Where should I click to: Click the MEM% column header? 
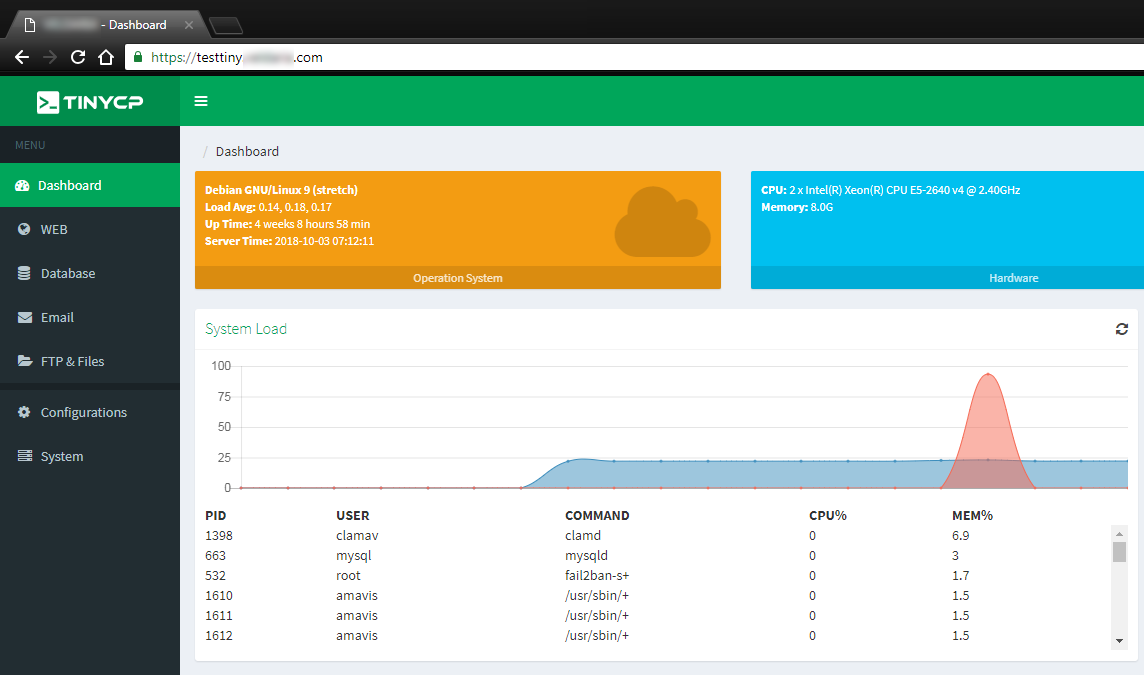pyautogui.click(x=972, y=515)
